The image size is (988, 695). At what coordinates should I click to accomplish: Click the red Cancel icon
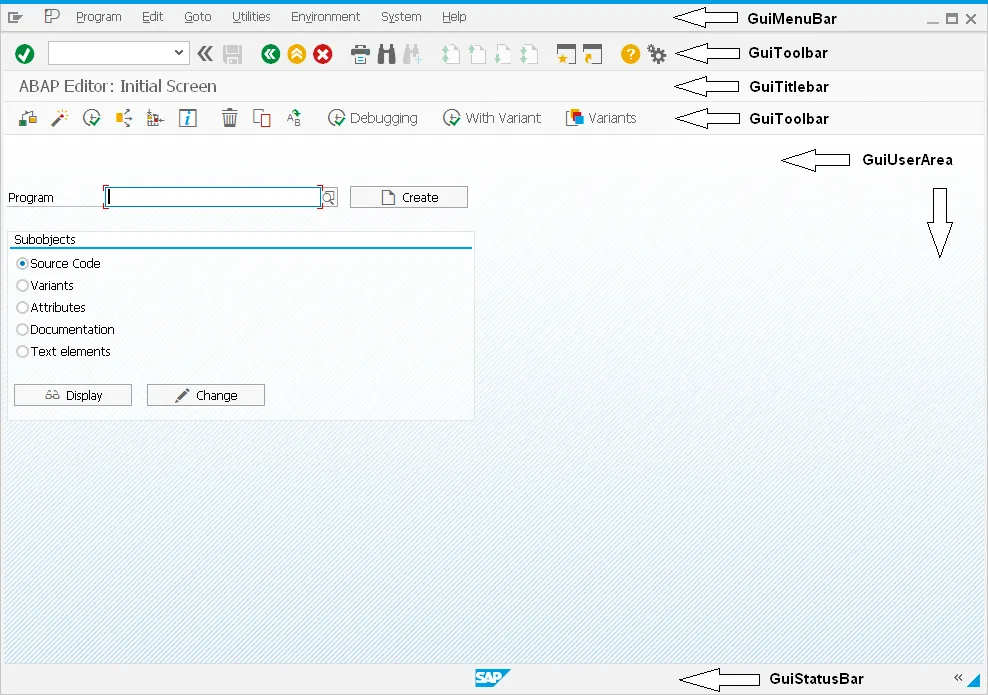tap(322, 54)
